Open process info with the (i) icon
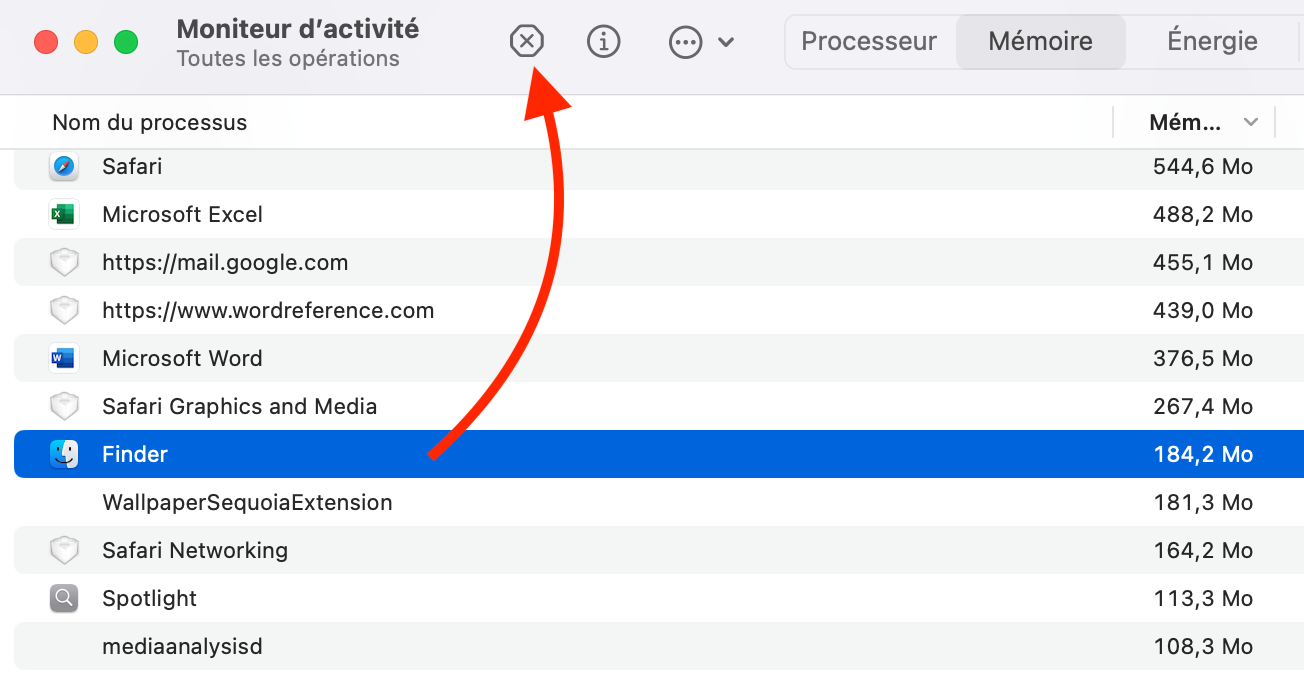 (604, 42)
